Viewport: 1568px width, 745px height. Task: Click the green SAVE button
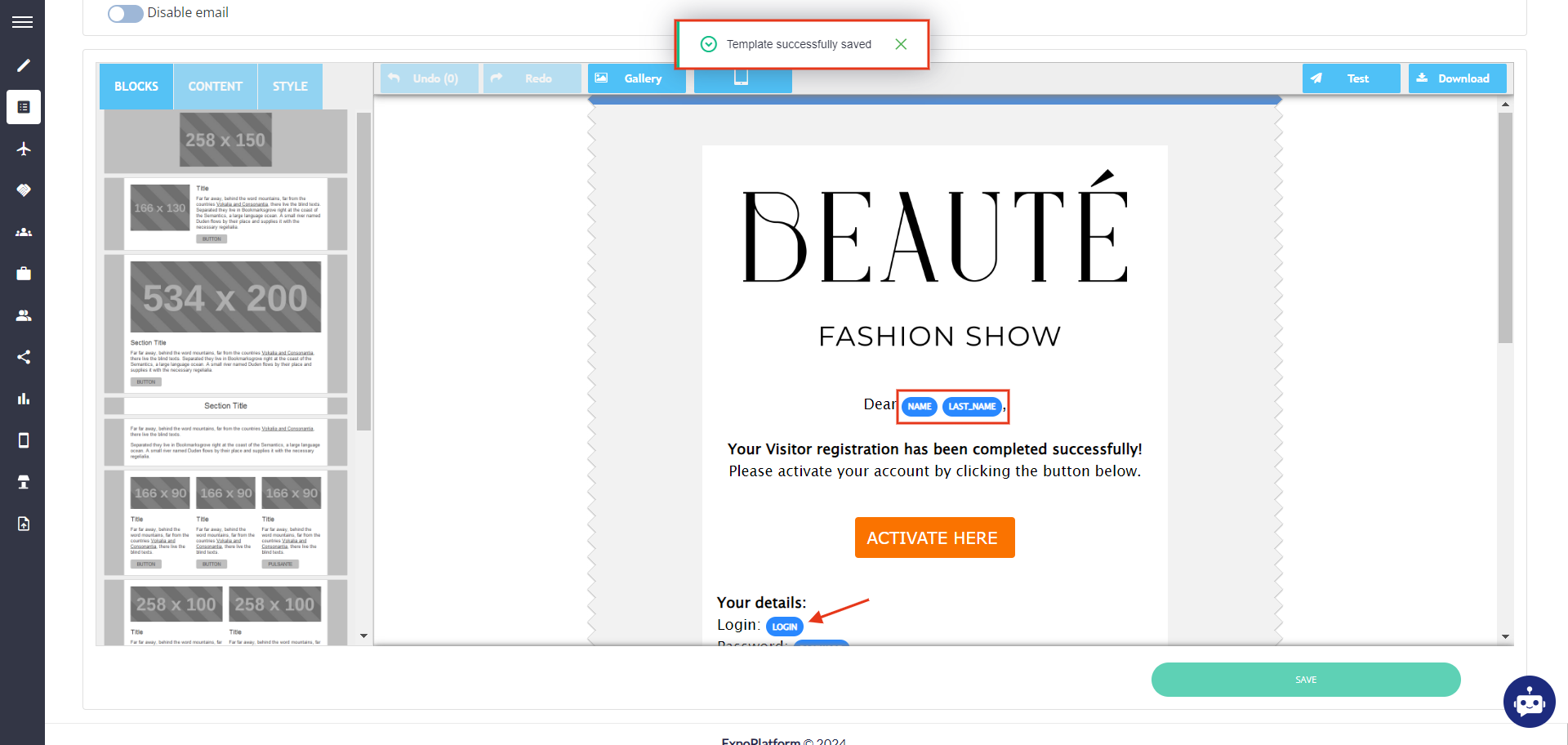point(1306,680)
